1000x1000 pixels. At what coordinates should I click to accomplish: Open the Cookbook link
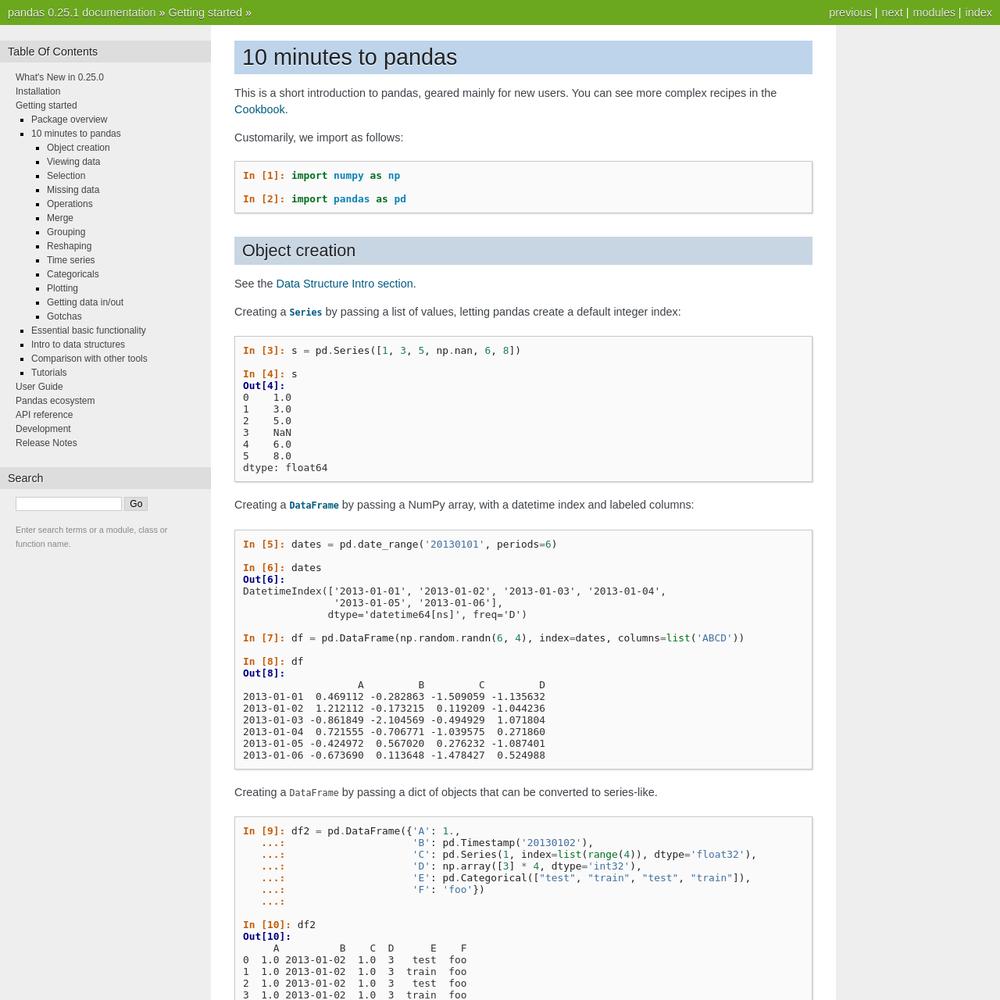coord(260,109)
